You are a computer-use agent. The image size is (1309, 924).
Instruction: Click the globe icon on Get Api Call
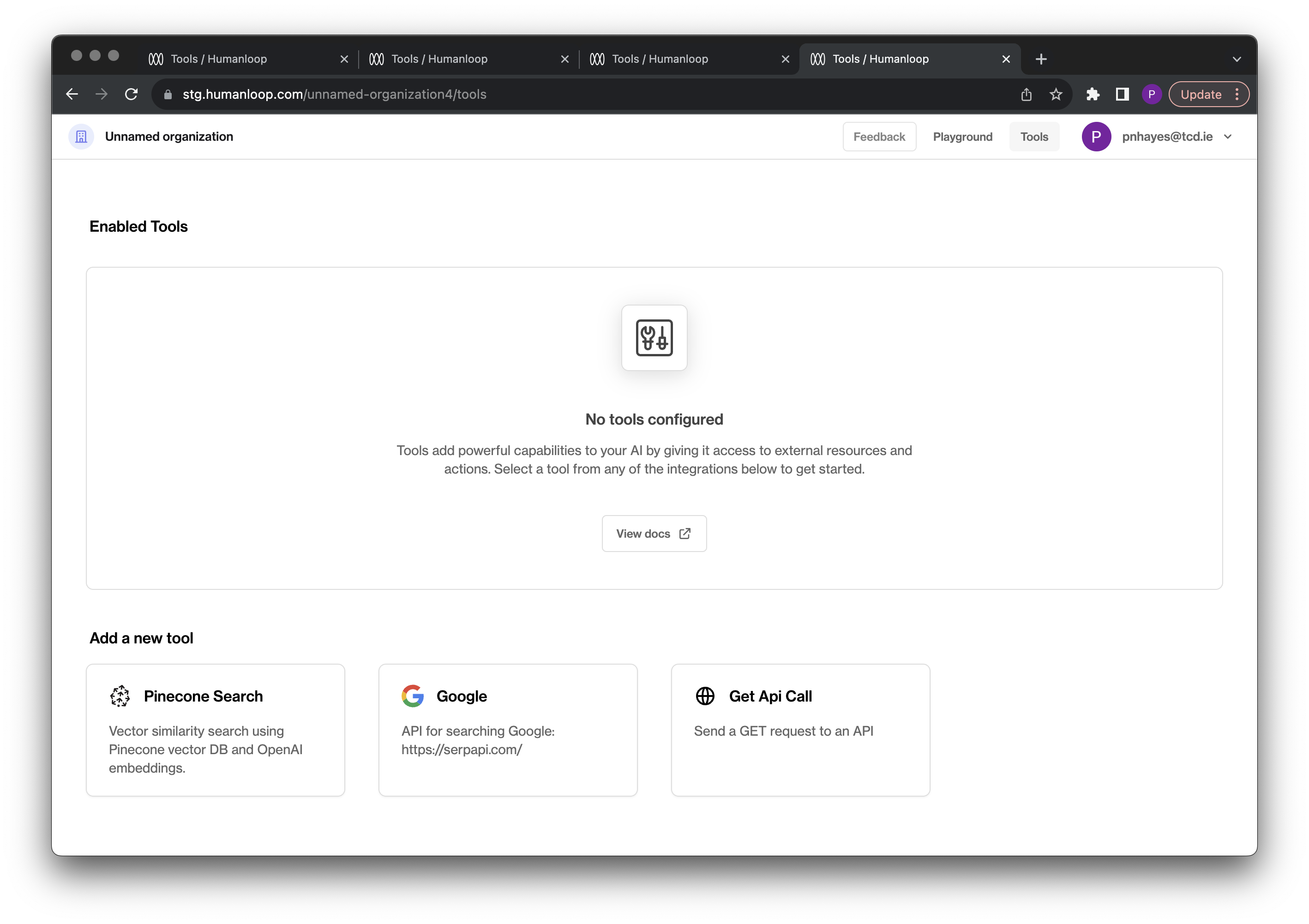click(x=705, y=696)
